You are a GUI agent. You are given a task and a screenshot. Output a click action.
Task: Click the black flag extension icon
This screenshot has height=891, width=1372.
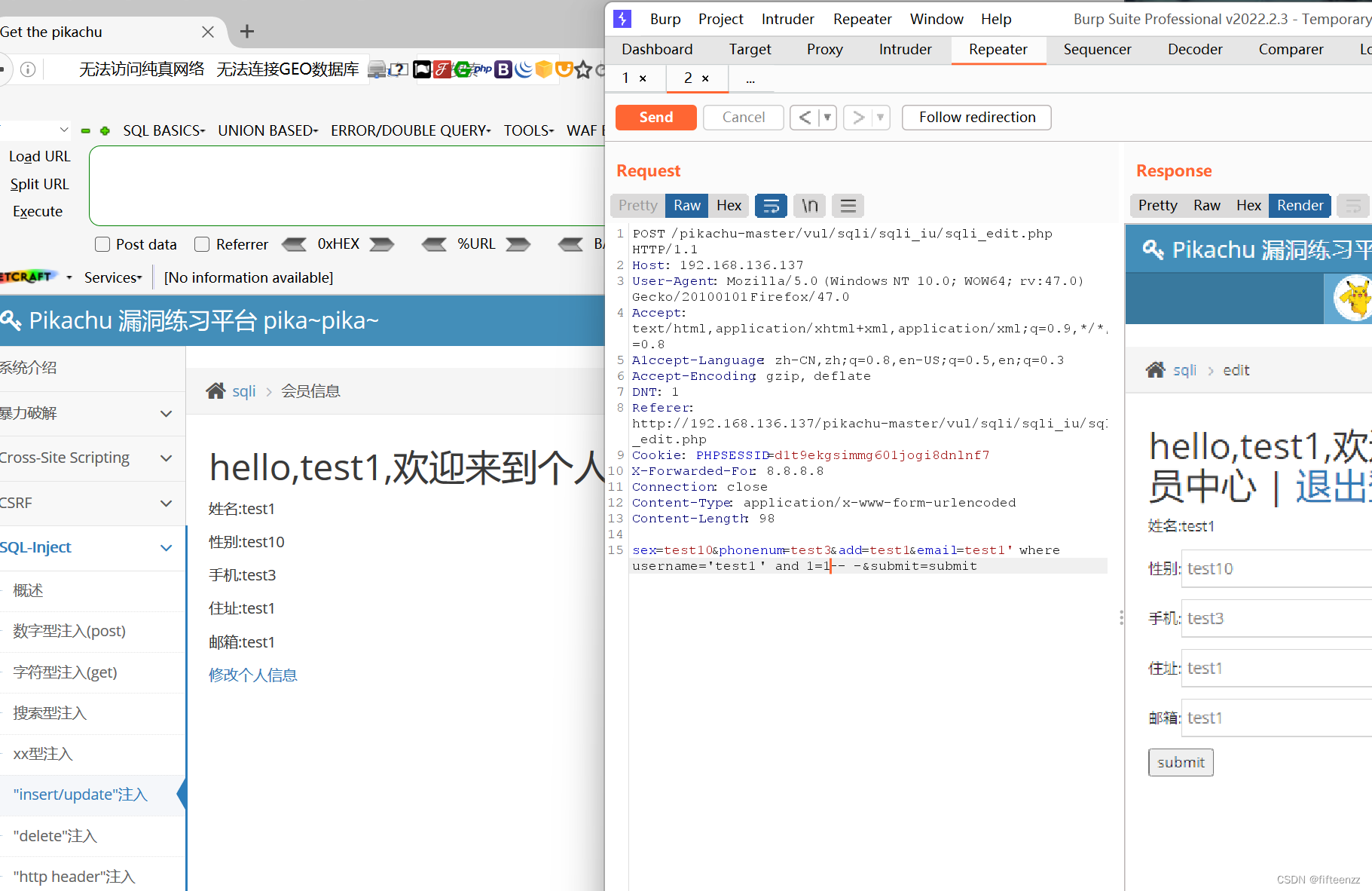pyautogui.click(x=422, y=69)
